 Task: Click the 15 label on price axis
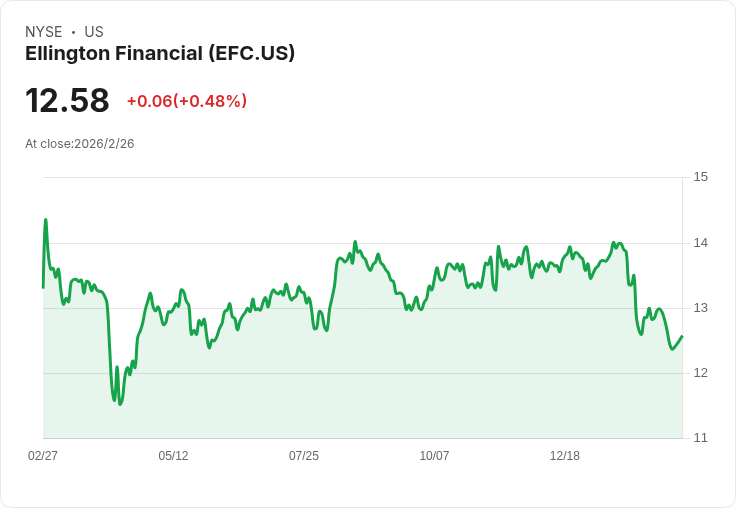coord(700,177)
